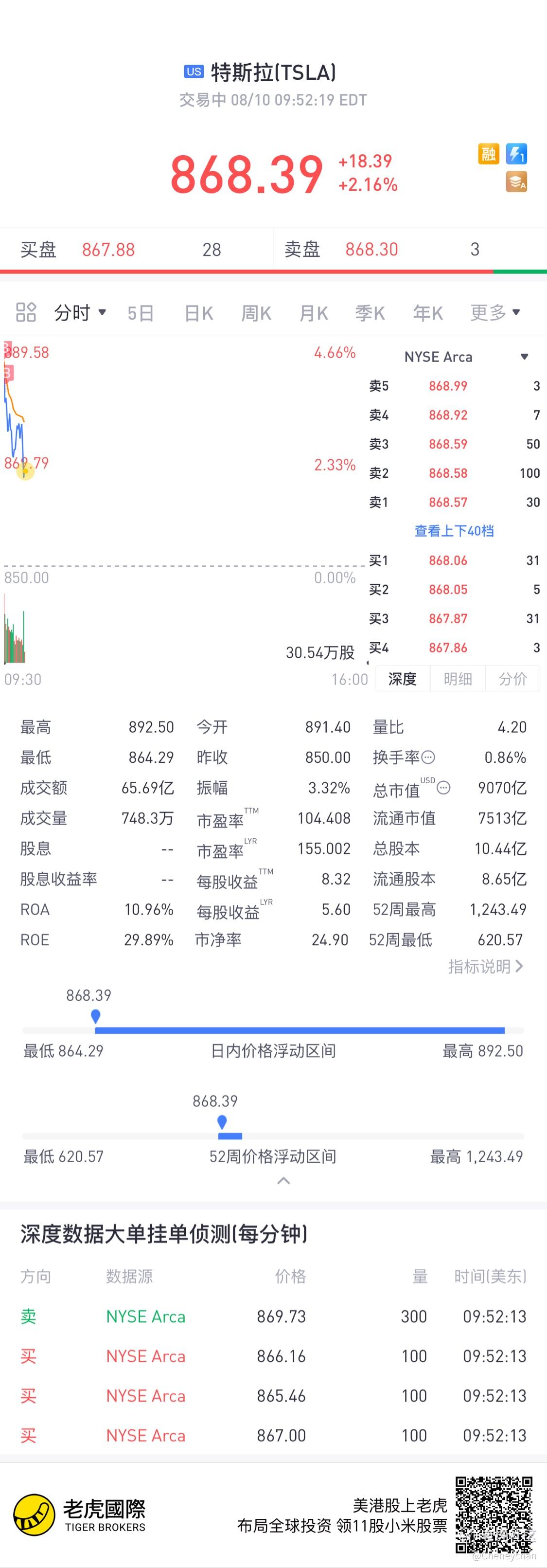Open the 更多 chart period dropdown
The image size is (547, 1568).
(x=495, y=313)
